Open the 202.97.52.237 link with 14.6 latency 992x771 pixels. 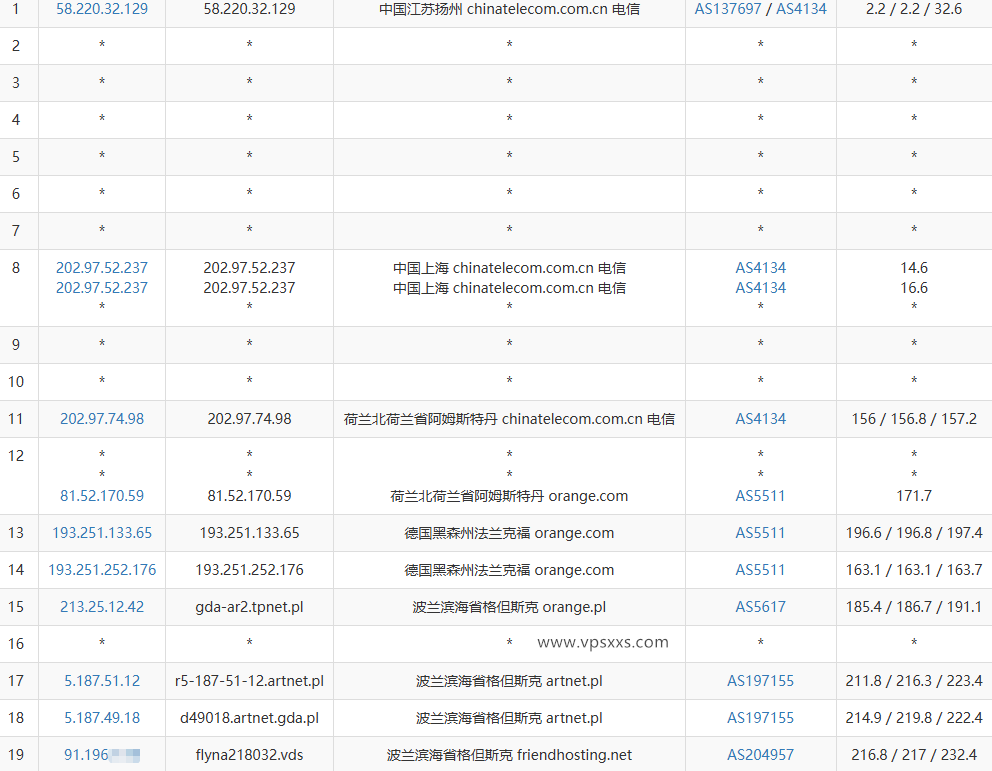[102, 268]
